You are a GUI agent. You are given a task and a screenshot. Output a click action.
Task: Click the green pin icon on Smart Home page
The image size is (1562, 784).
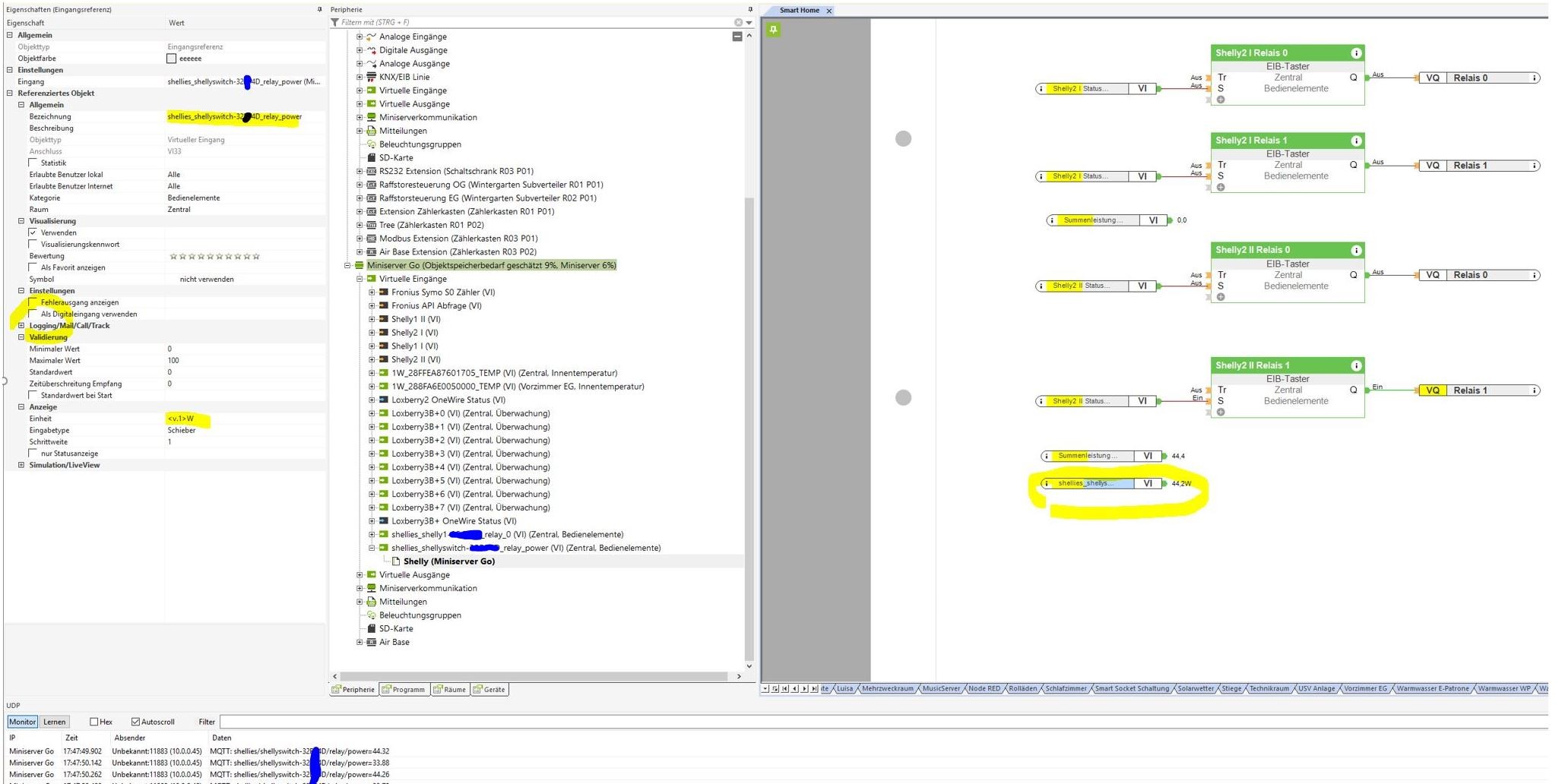point(773,30)
